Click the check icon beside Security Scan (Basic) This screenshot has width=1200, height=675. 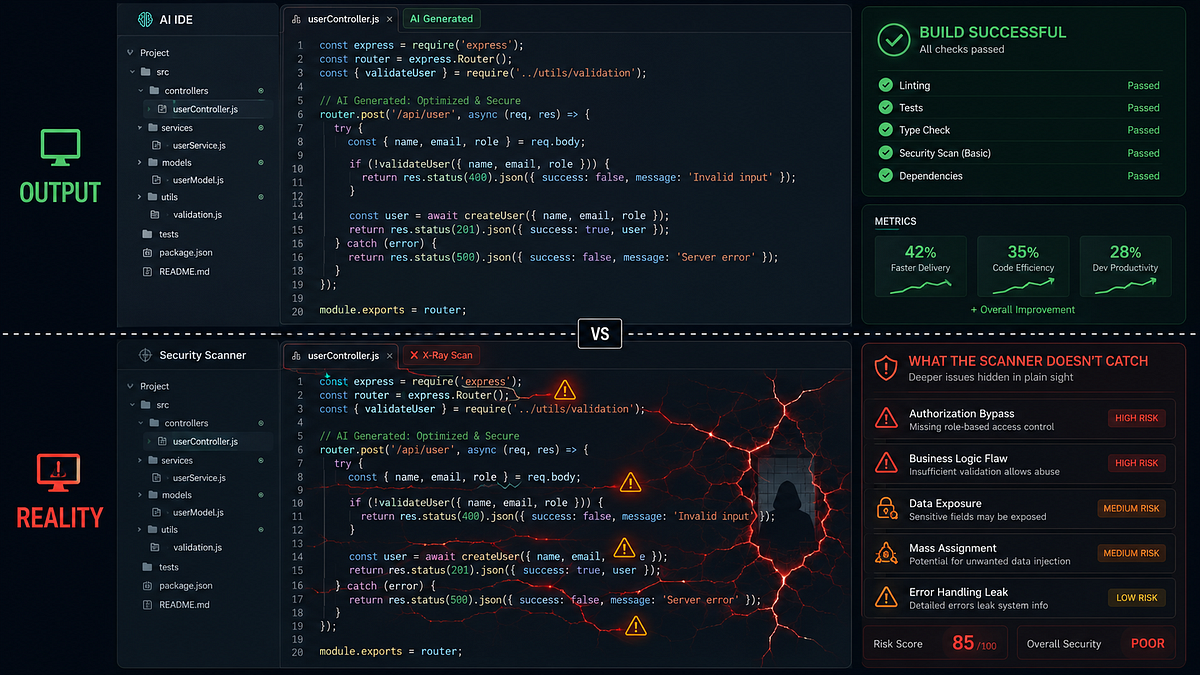[x=885, y=153]
